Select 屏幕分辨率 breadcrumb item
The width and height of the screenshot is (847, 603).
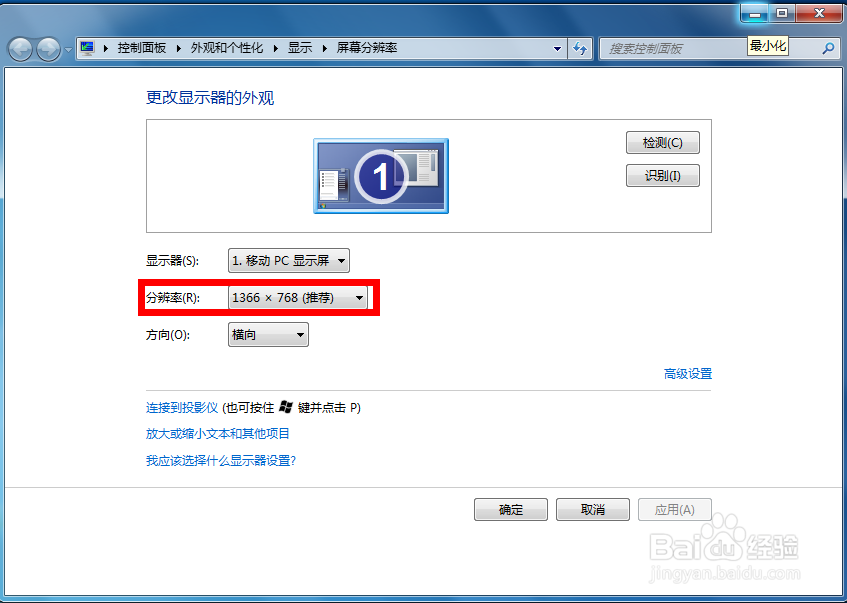point(367,48)
